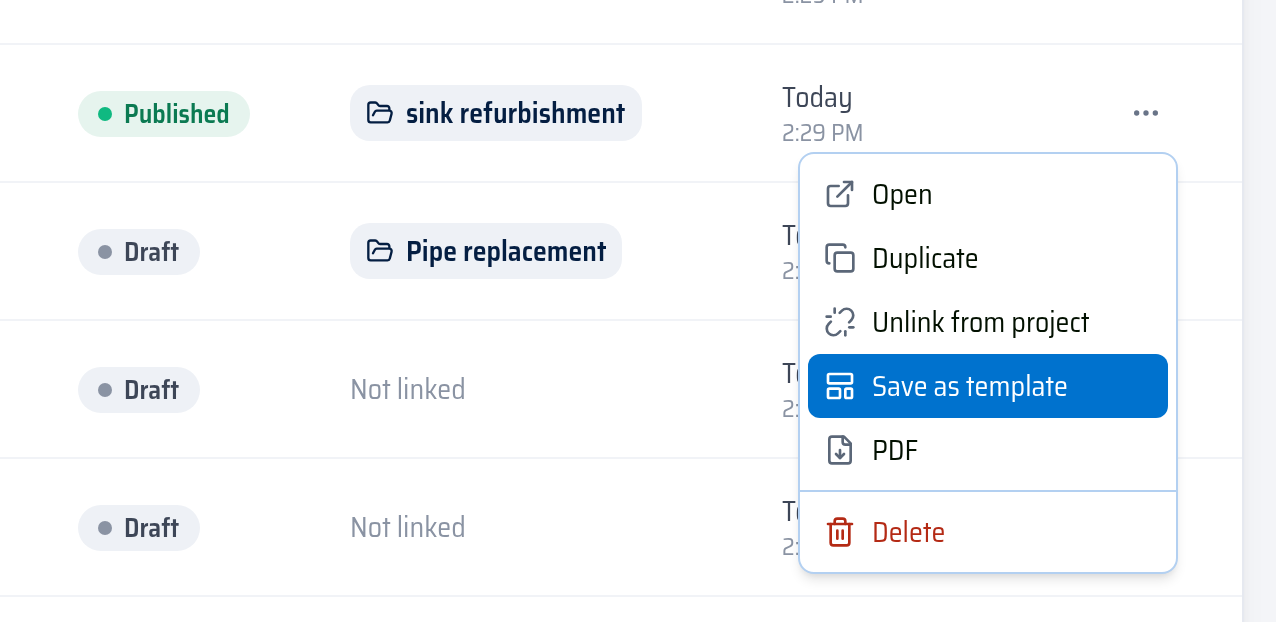Viewport: 1276px width, 622px height.
Task: Click the first Not linked label
Action: point(408,389)
